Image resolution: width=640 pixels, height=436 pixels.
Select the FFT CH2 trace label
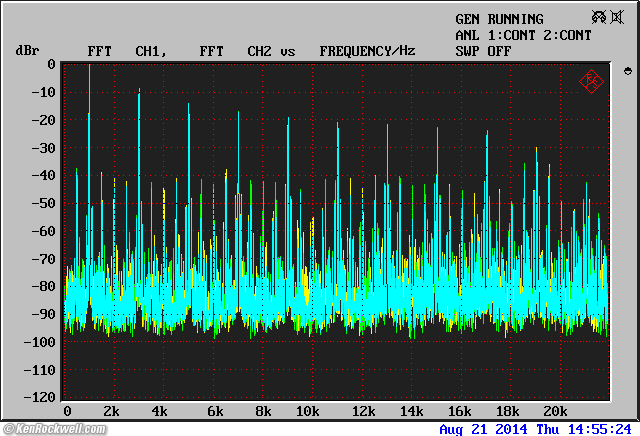tap(235, 51)
